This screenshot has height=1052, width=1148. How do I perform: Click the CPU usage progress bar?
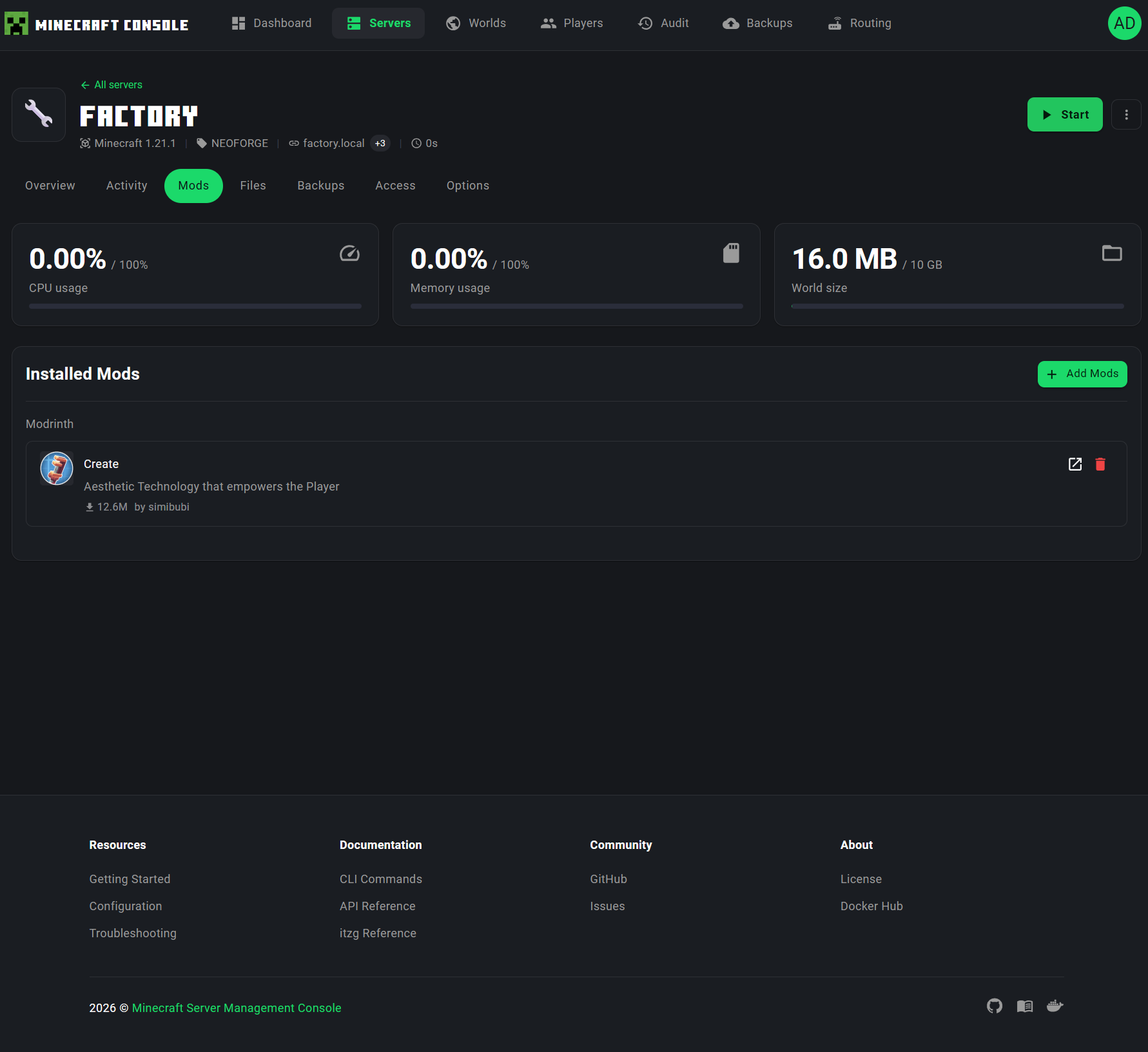click(195, 306)
